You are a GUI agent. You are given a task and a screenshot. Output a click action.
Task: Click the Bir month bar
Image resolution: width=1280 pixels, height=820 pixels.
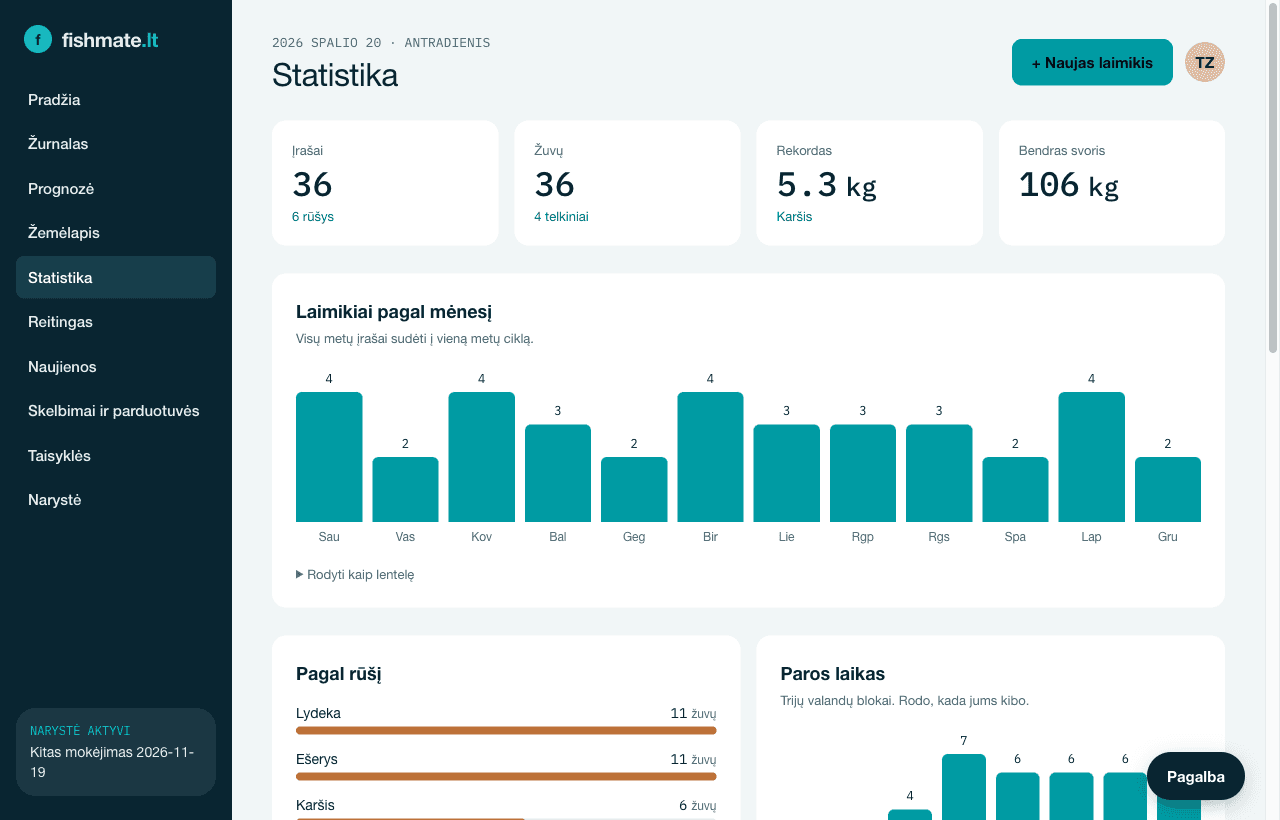(710, 457)
